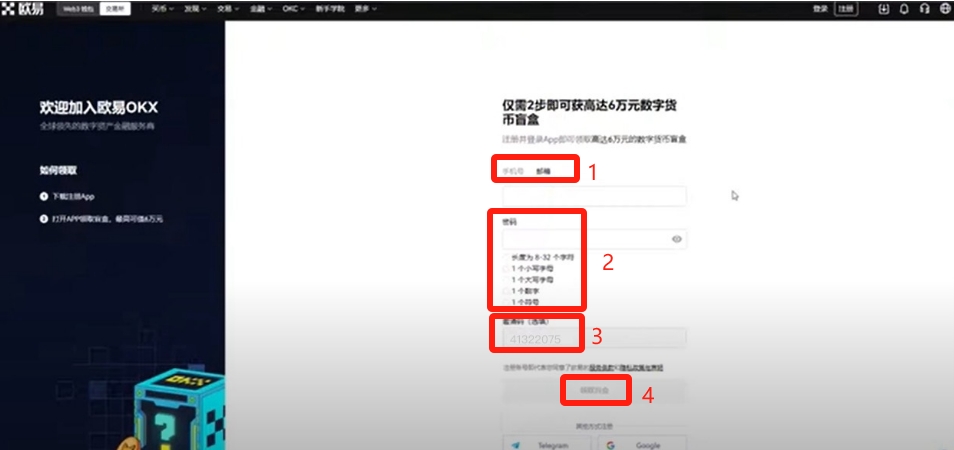Select the 邮箱 tab
954x450 pixels.
click(x=543, y=171)
